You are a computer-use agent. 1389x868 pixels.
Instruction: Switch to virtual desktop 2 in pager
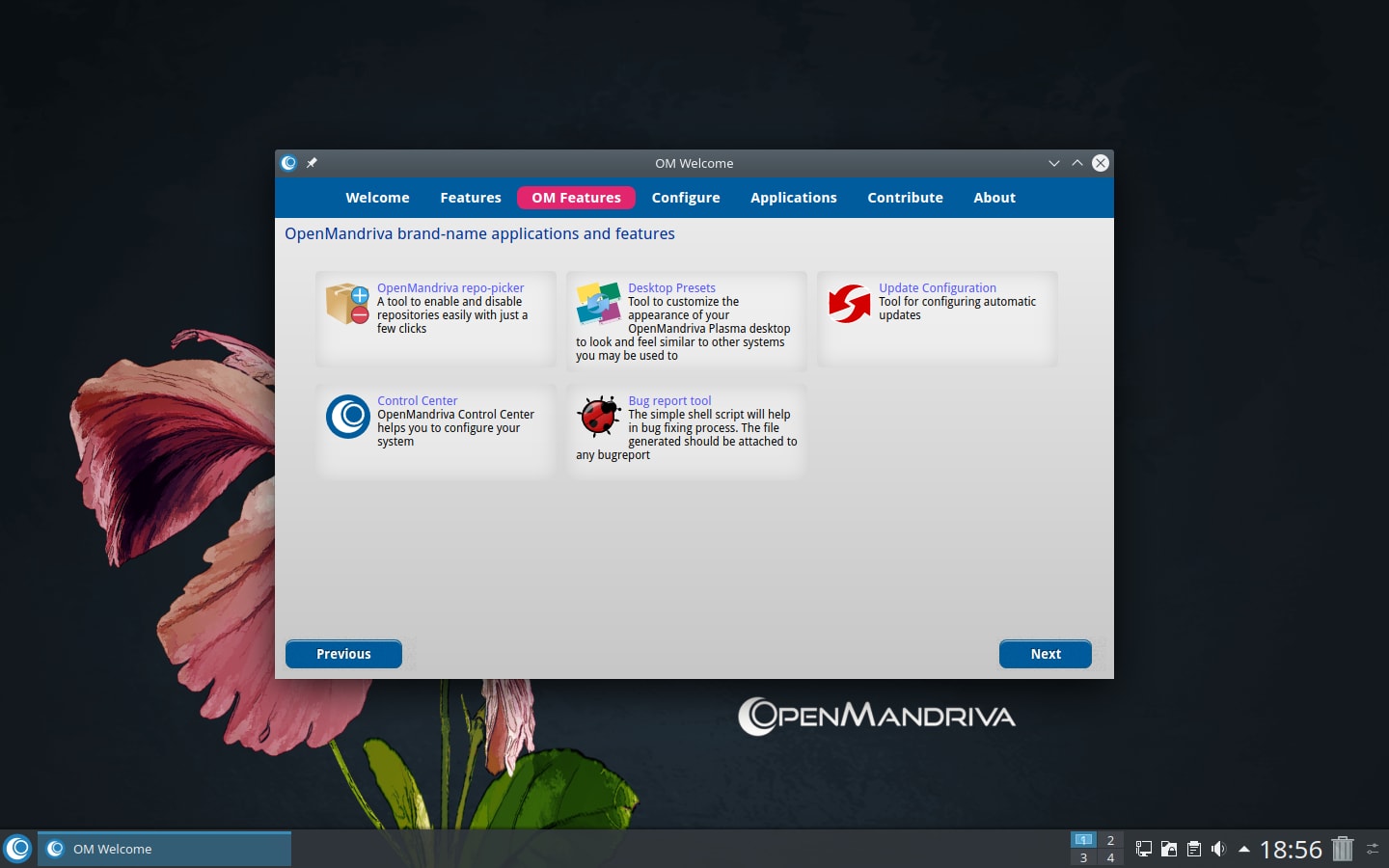click(1109, 841)
